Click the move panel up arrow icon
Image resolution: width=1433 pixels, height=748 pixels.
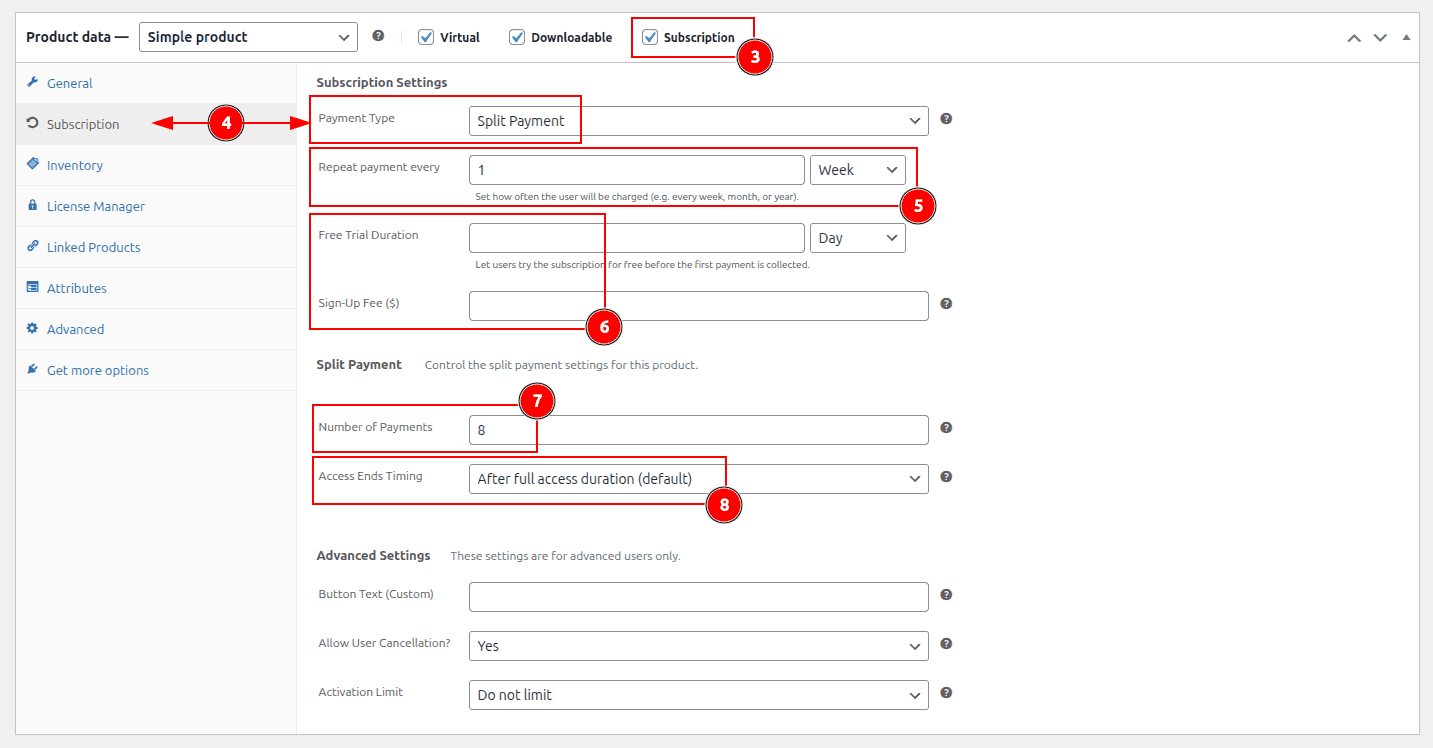[1354, 38]
